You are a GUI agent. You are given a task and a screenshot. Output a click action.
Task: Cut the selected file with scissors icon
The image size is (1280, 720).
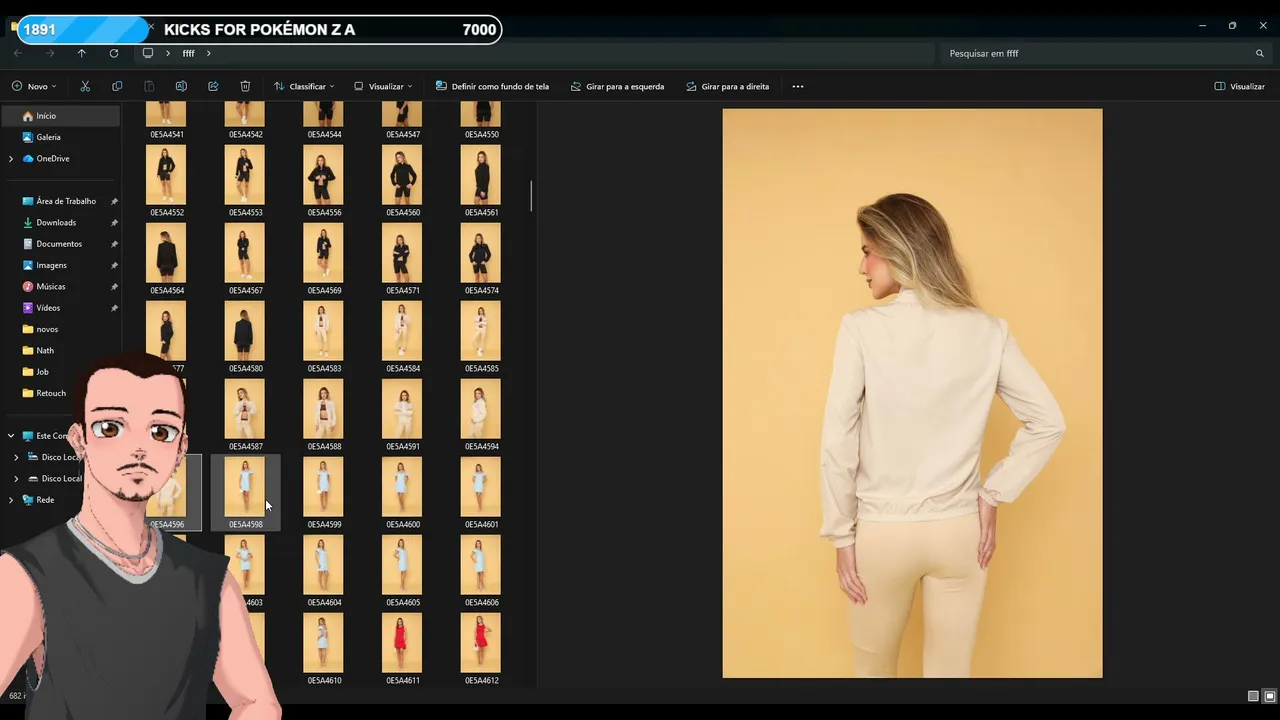[x=85, y=86]
